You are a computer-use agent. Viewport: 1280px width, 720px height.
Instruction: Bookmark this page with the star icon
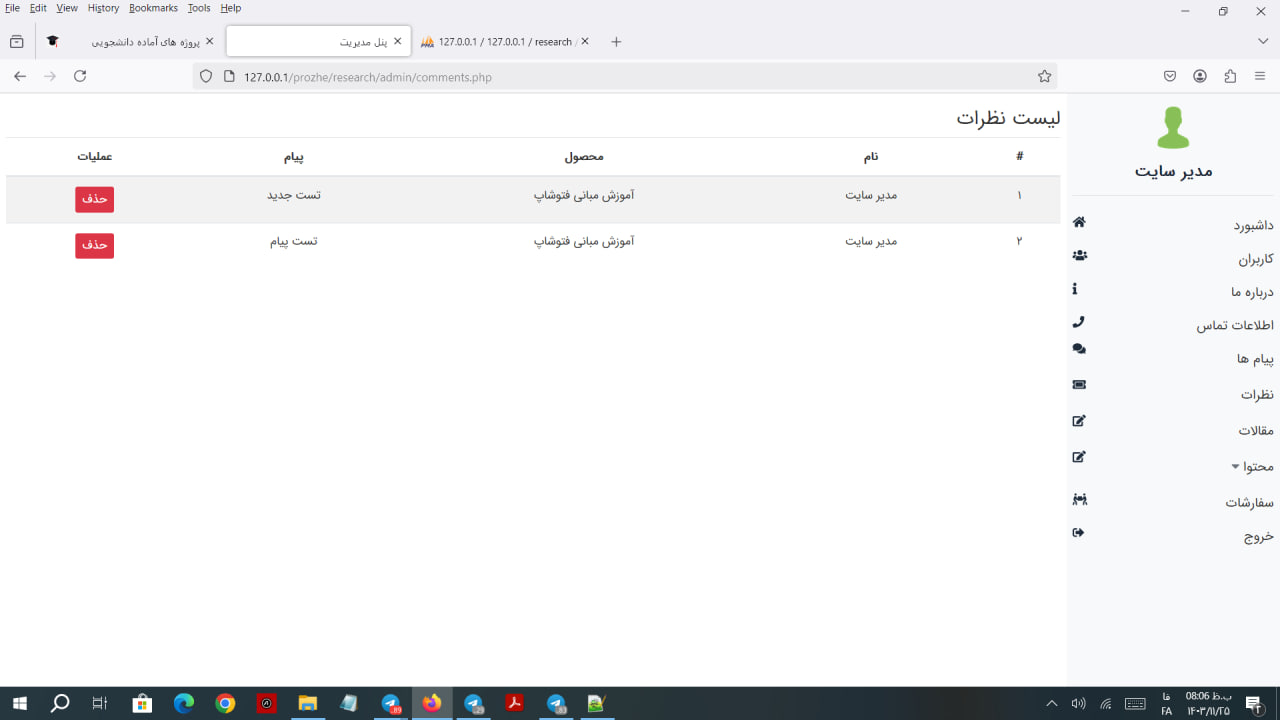pyautogui.click(x=1044, y=76)
